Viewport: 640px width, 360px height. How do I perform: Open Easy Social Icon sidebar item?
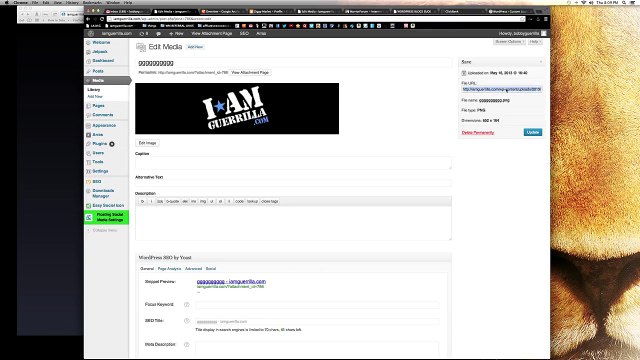[x=108, y=206]
